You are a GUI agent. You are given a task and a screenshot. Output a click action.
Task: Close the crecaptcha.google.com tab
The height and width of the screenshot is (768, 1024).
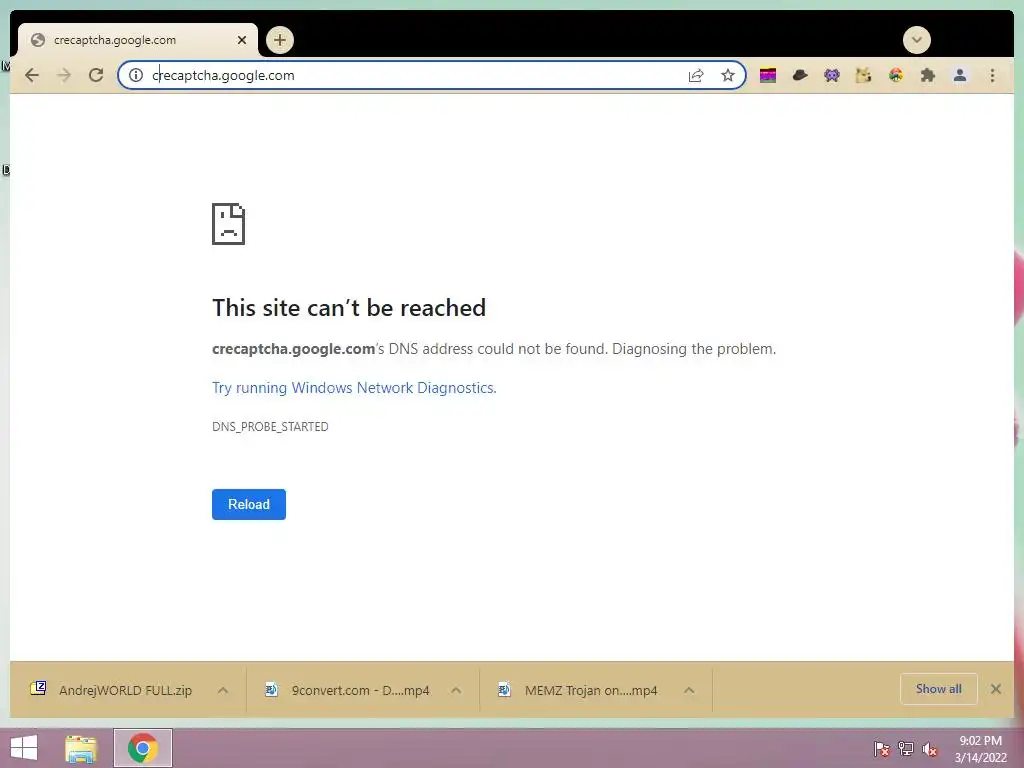[242, 40]
